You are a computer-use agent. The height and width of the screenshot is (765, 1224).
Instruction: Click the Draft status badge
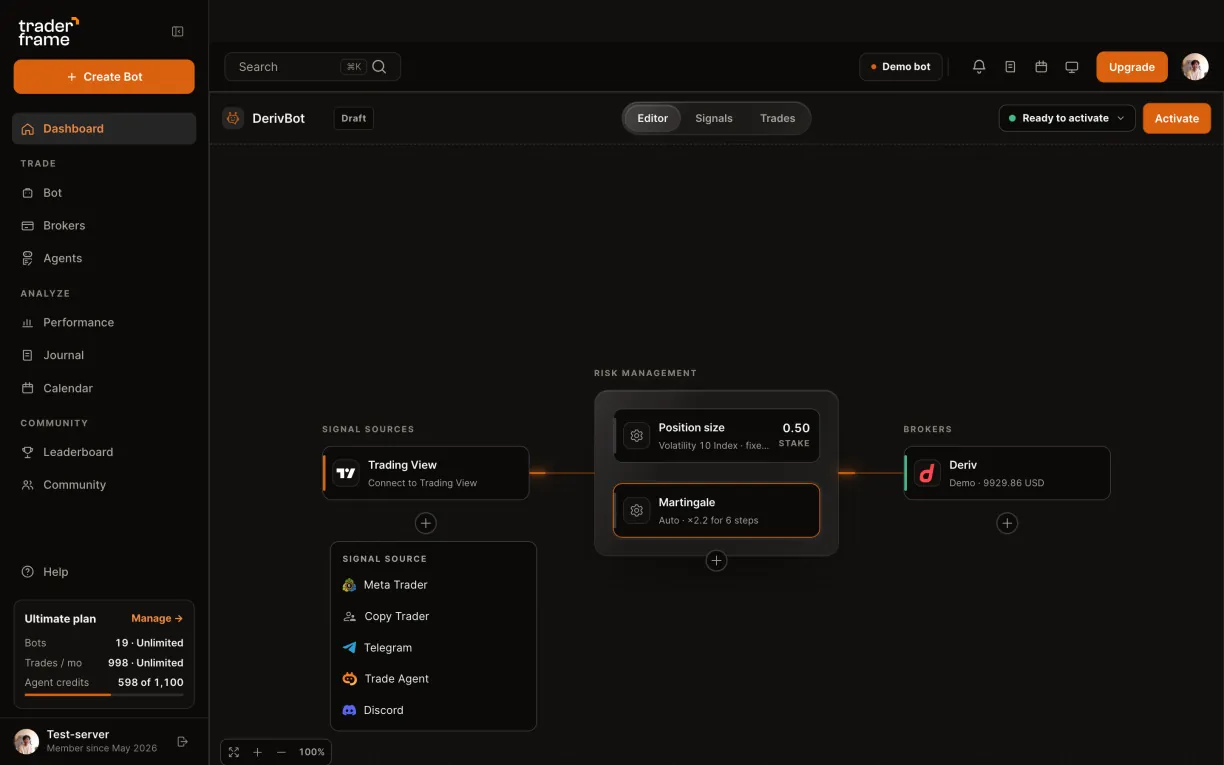pyautogui.click(x=354, y=118)
